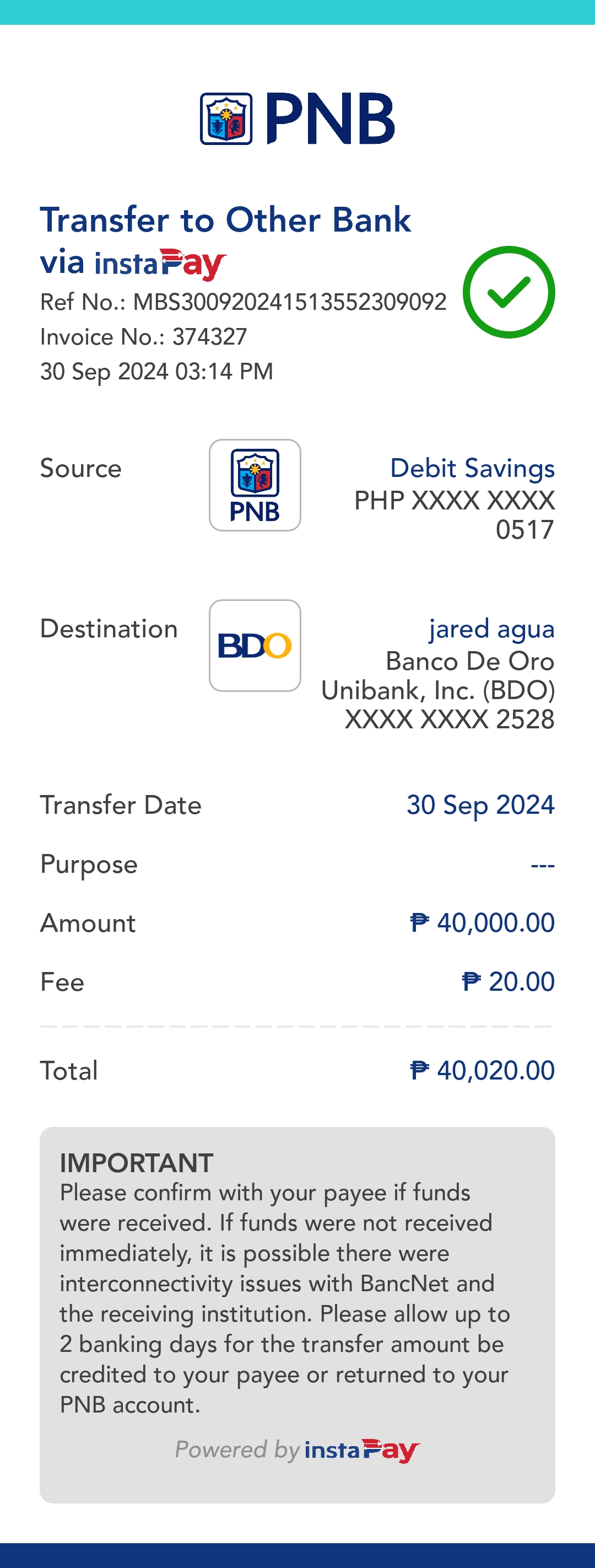Click the fee value ₱ 20.00
This screenshot has height=1568, width=595.
coord(508,982)
